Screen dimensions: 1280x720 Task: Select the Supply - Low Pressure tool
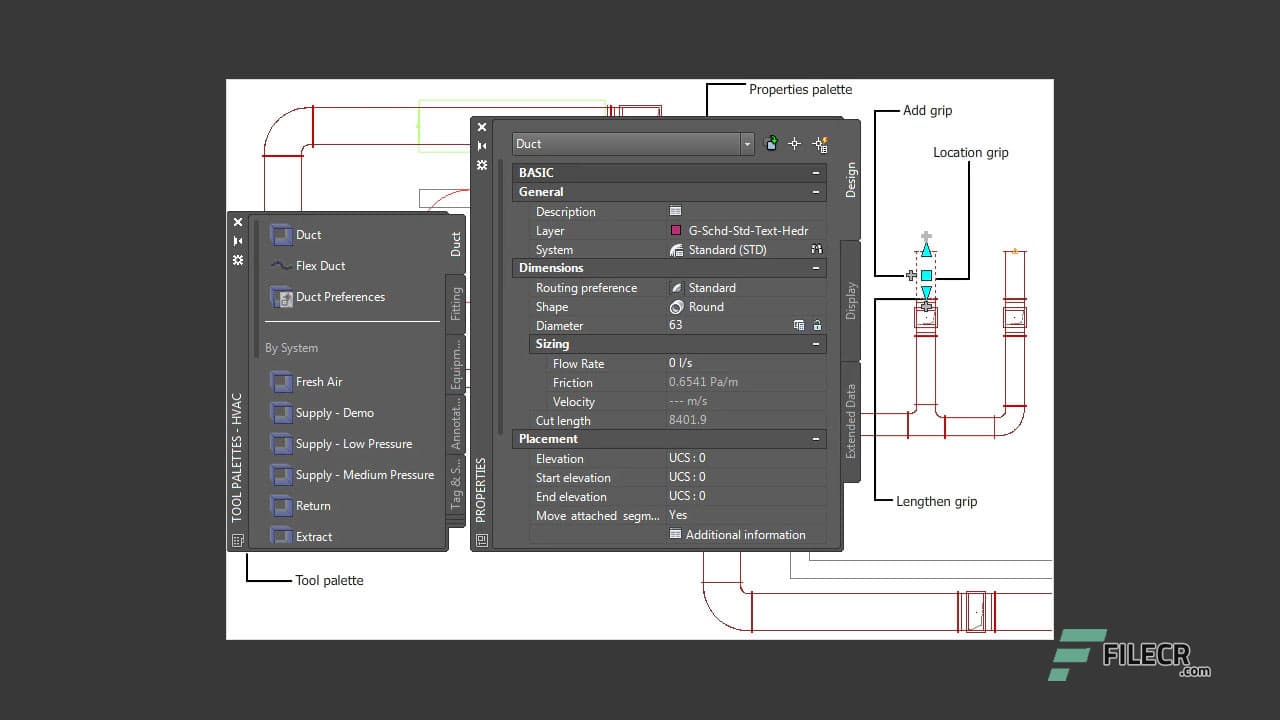tap(352, 443)
